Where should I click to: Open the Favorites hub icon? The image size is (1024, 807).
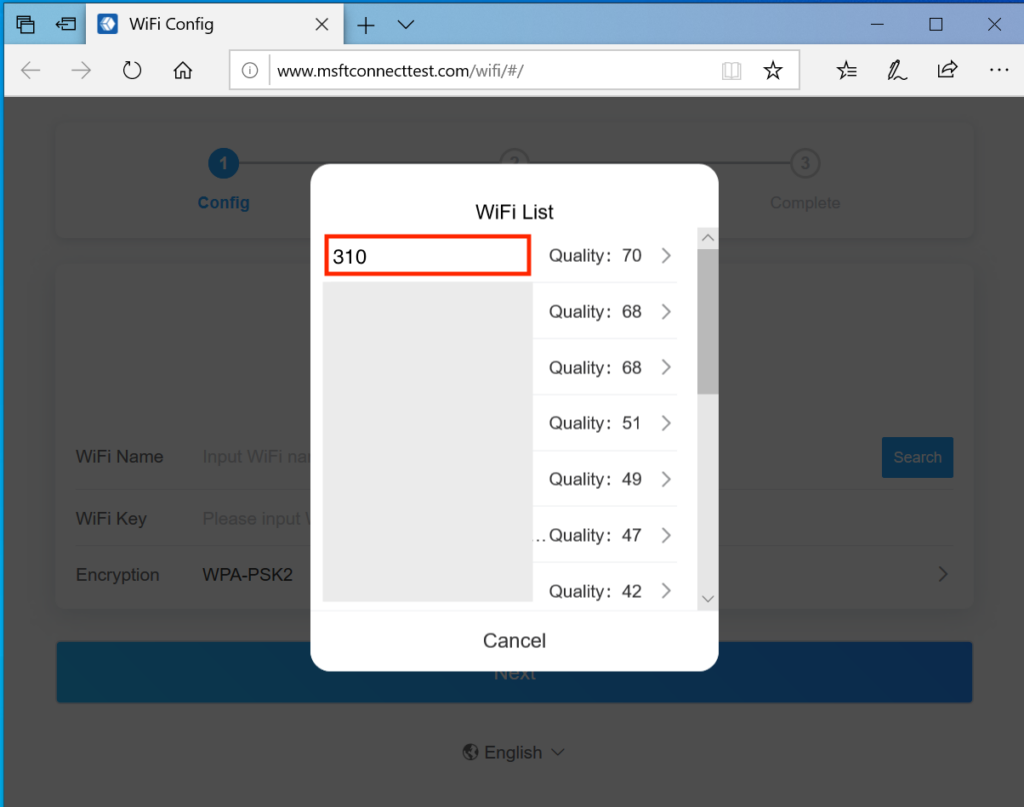(846, 70)
